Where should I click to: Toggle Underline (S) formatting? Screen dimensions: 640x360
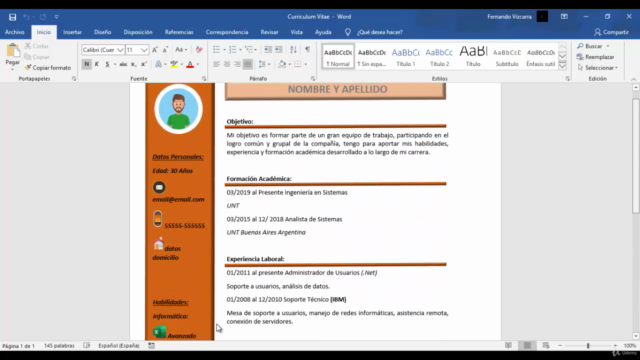click(107, 64)
